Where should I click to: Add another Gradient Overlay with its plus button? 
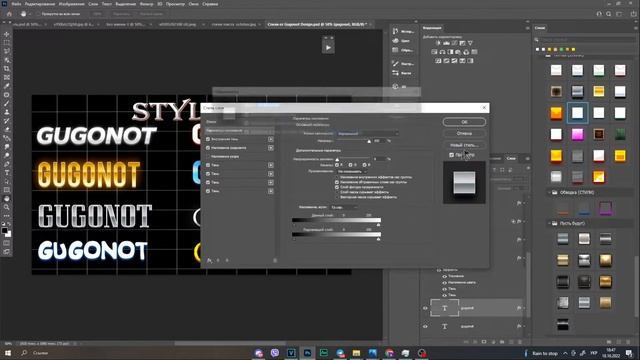271,148
